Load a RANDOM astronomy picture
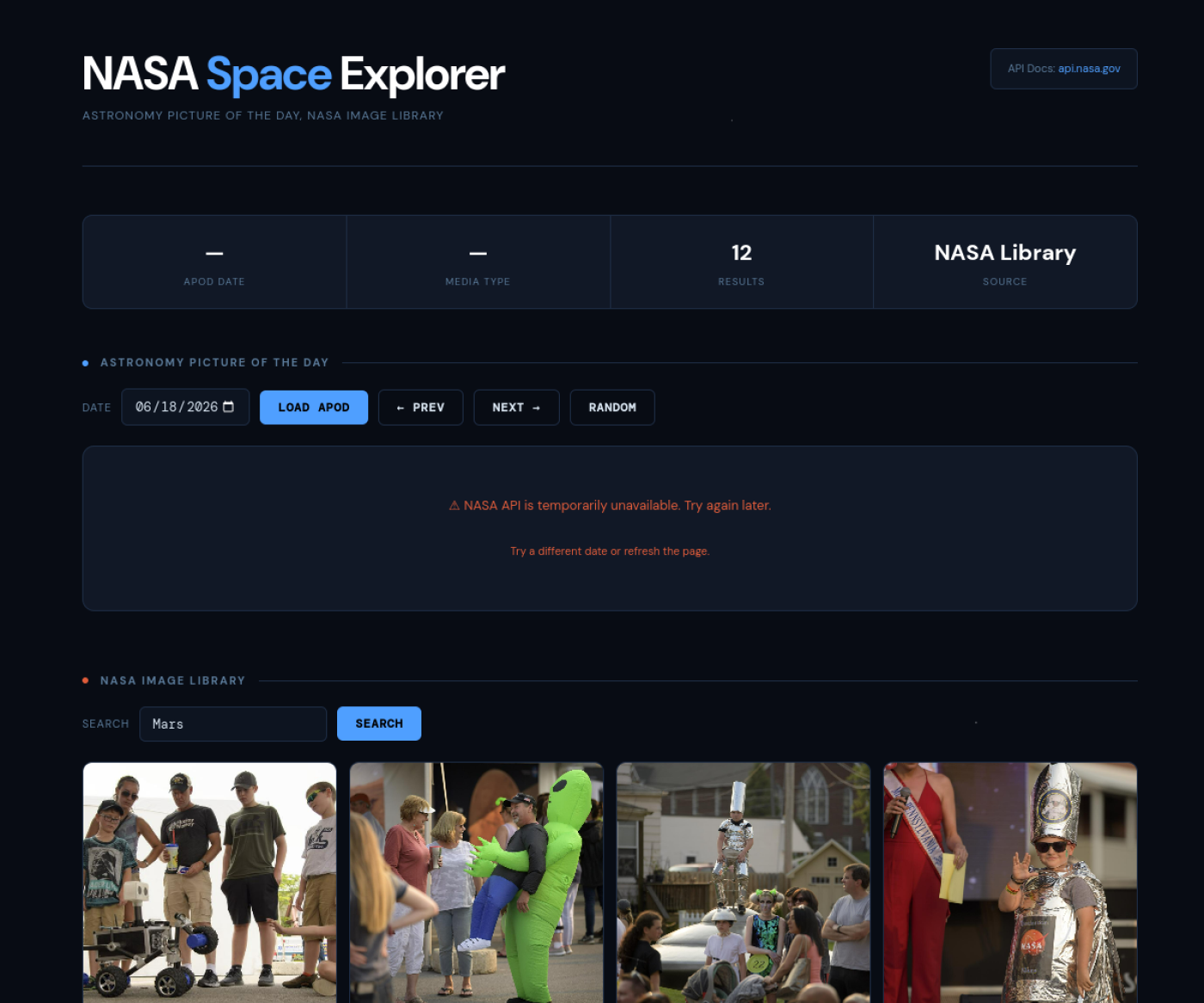This screenshot has width=1204, height=1003. [612, 408]
